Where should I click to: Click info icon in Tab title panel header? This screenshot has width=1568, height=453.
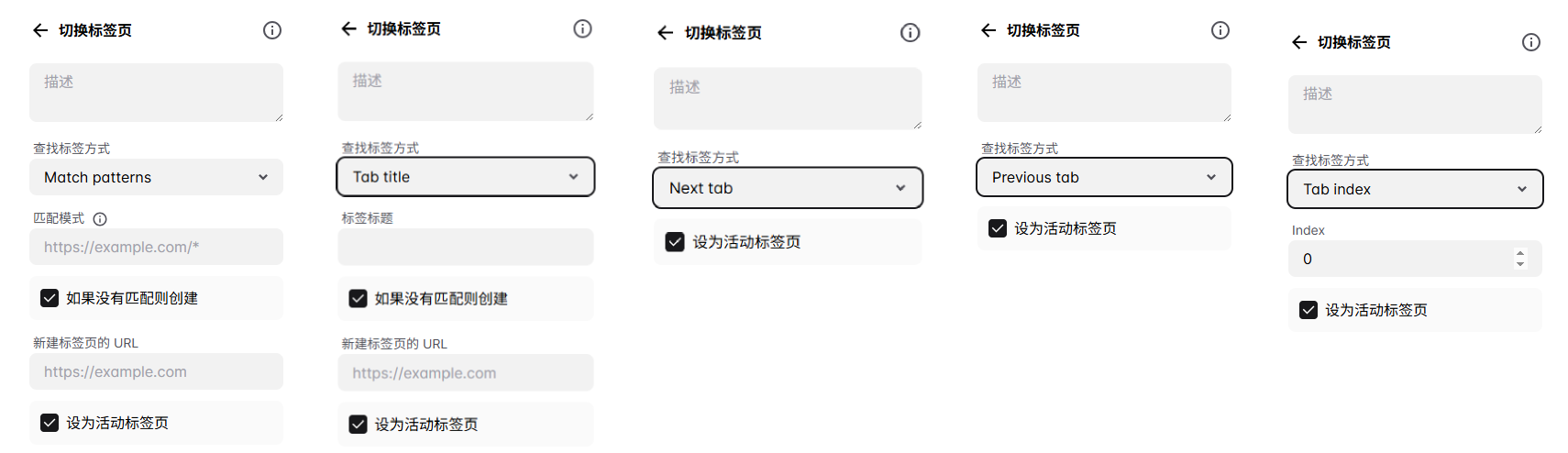pyautogui.click(x=582, y=29)
